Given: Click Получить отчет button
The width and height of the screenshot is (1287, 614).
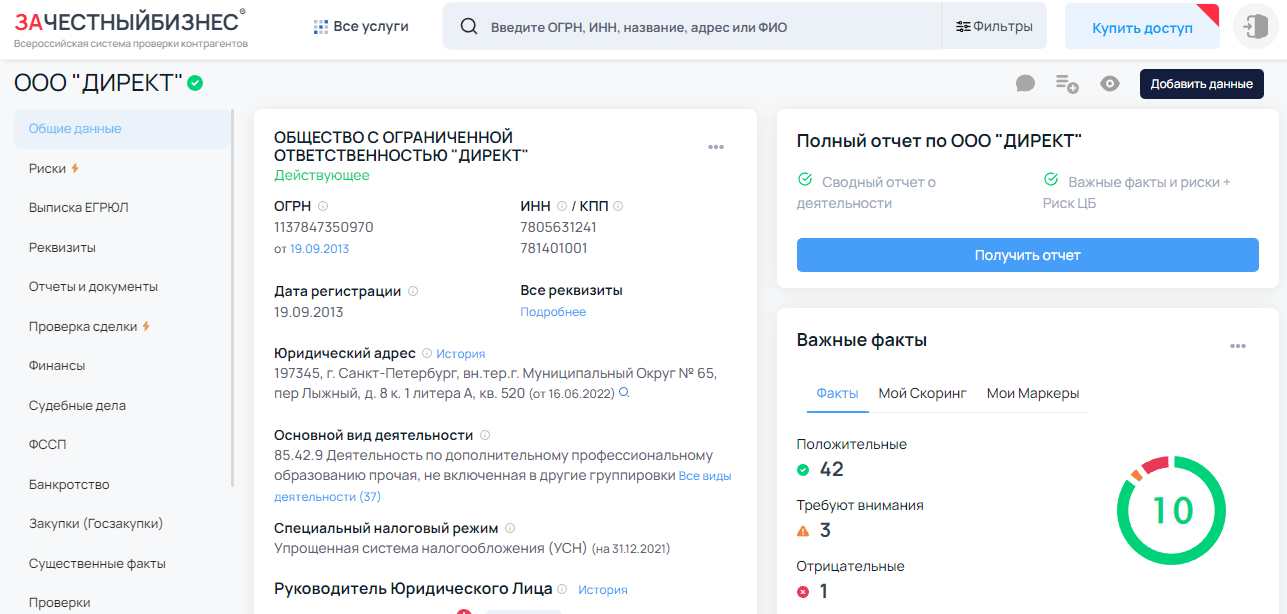Looking at the screenshot, I should 1027,255.
